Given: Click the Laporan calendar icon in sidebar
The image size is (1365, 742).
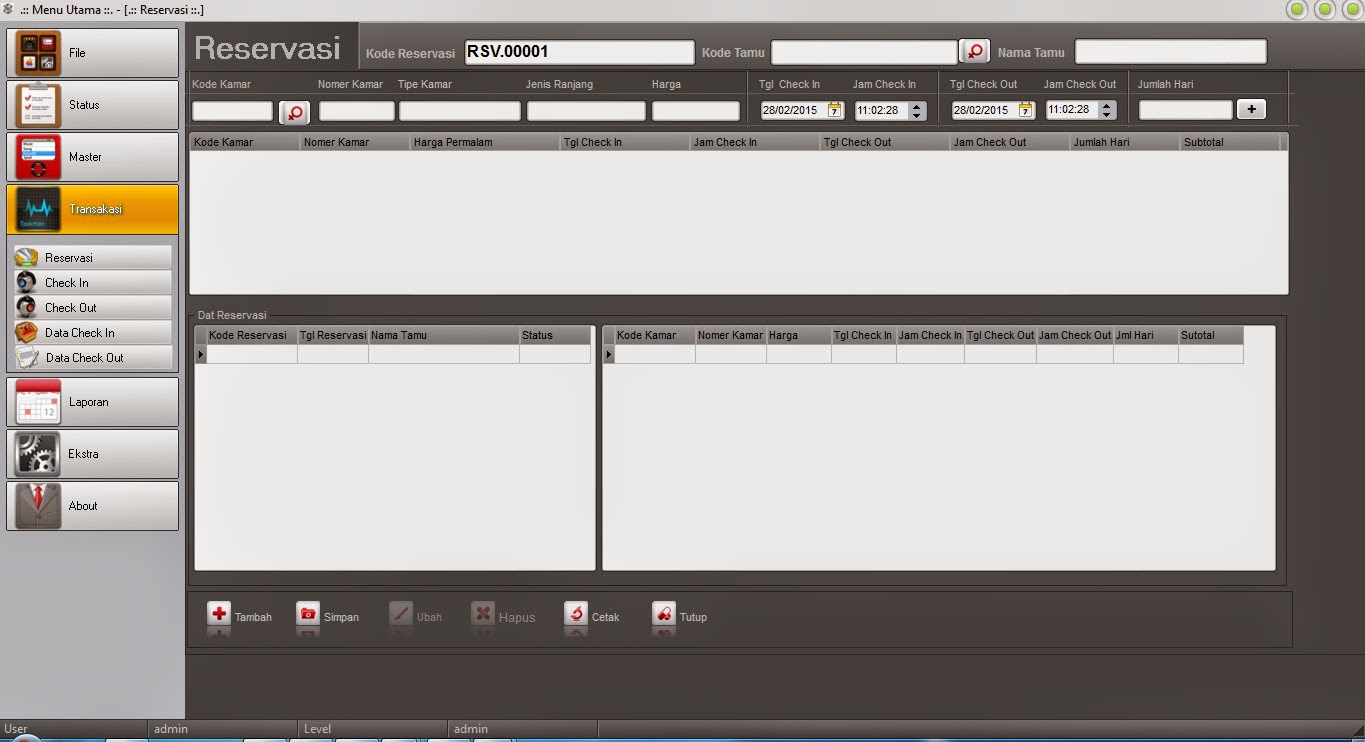Looking at the screenshot, I should pos(37,402).
